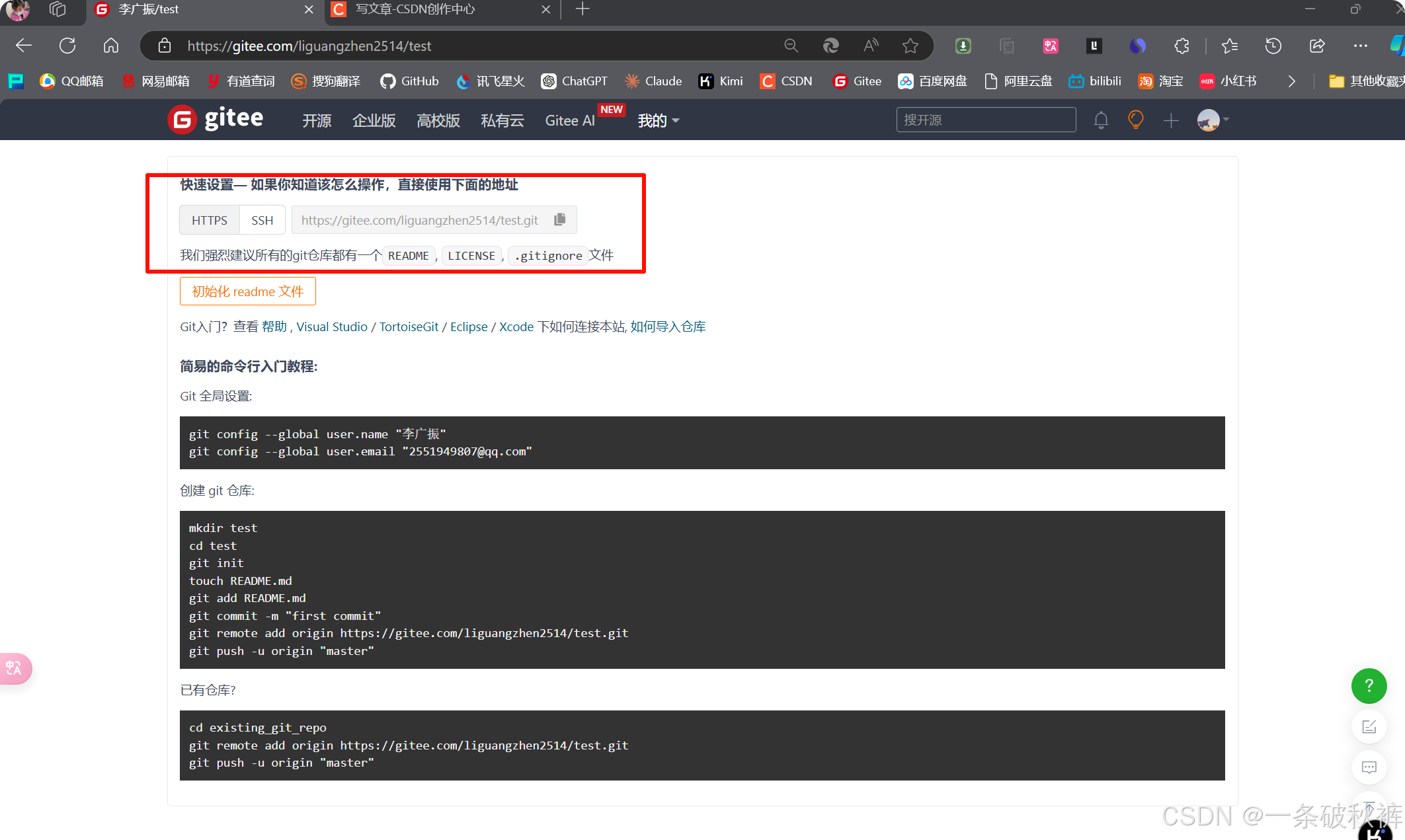
Task: Open Gitee notifications bell
Action: (x=1101, y=120)
